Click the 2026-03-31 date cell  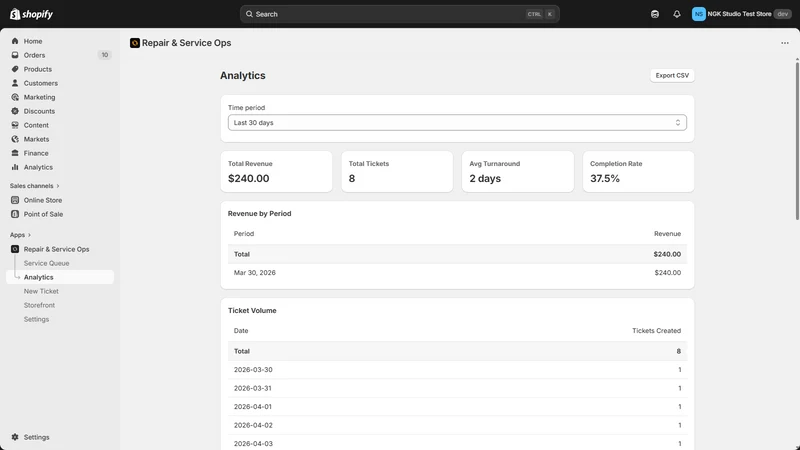coord(253,388)
